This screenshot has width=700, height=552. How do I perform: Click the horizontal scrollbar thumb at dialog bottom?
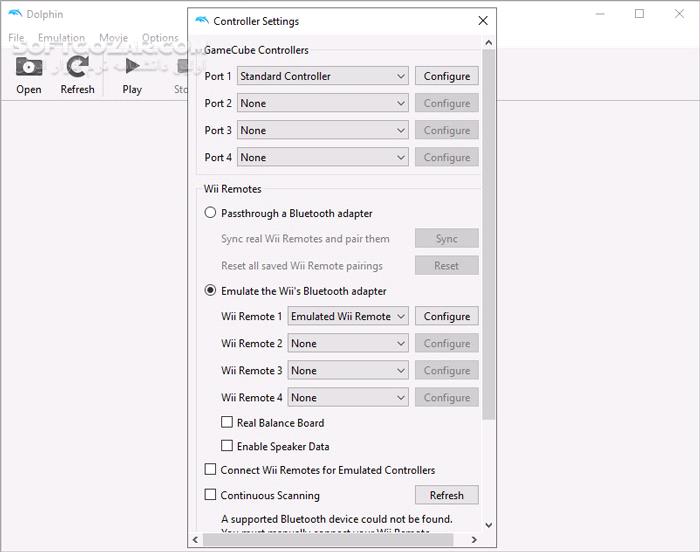[x=328, y=539]
